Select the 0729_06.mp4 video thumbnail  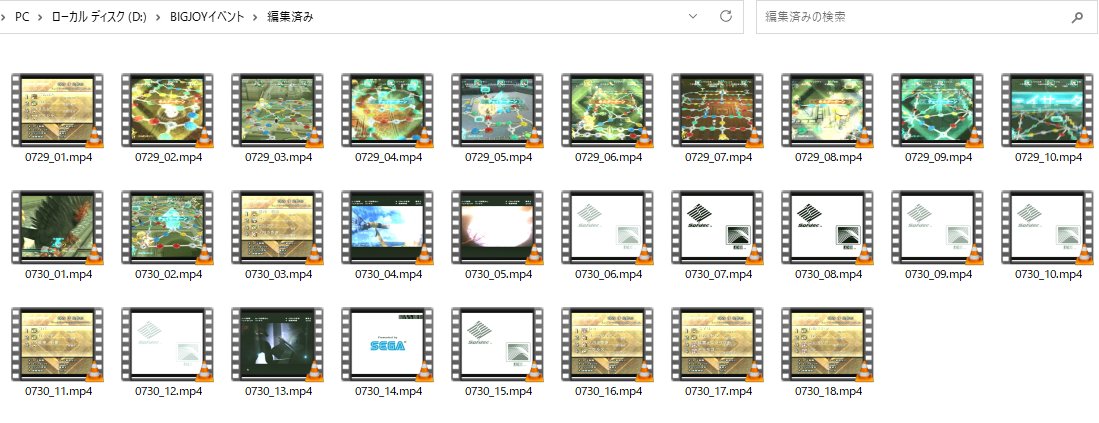[608, 111]
